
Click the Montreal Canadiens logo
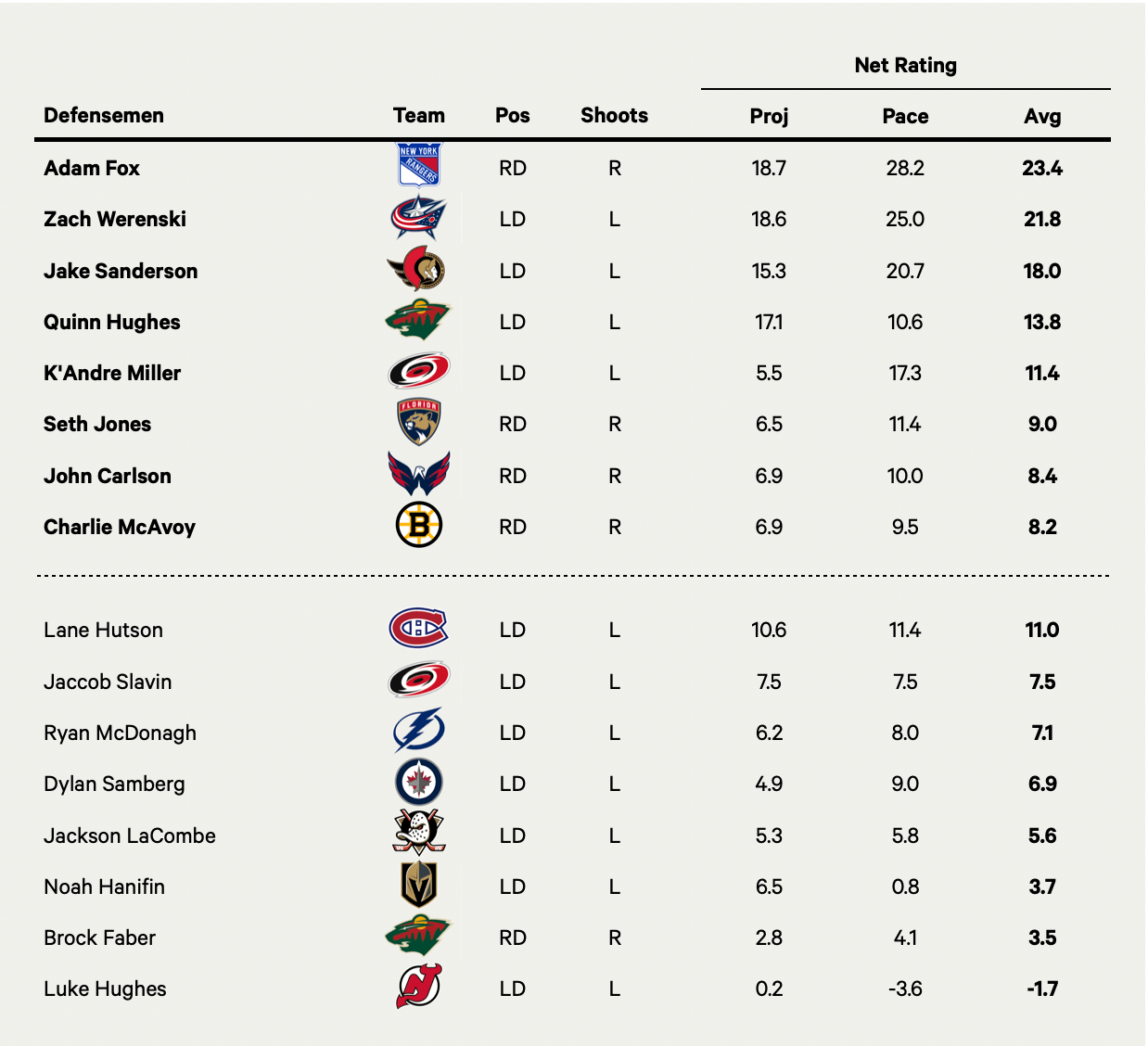point(419,630)
